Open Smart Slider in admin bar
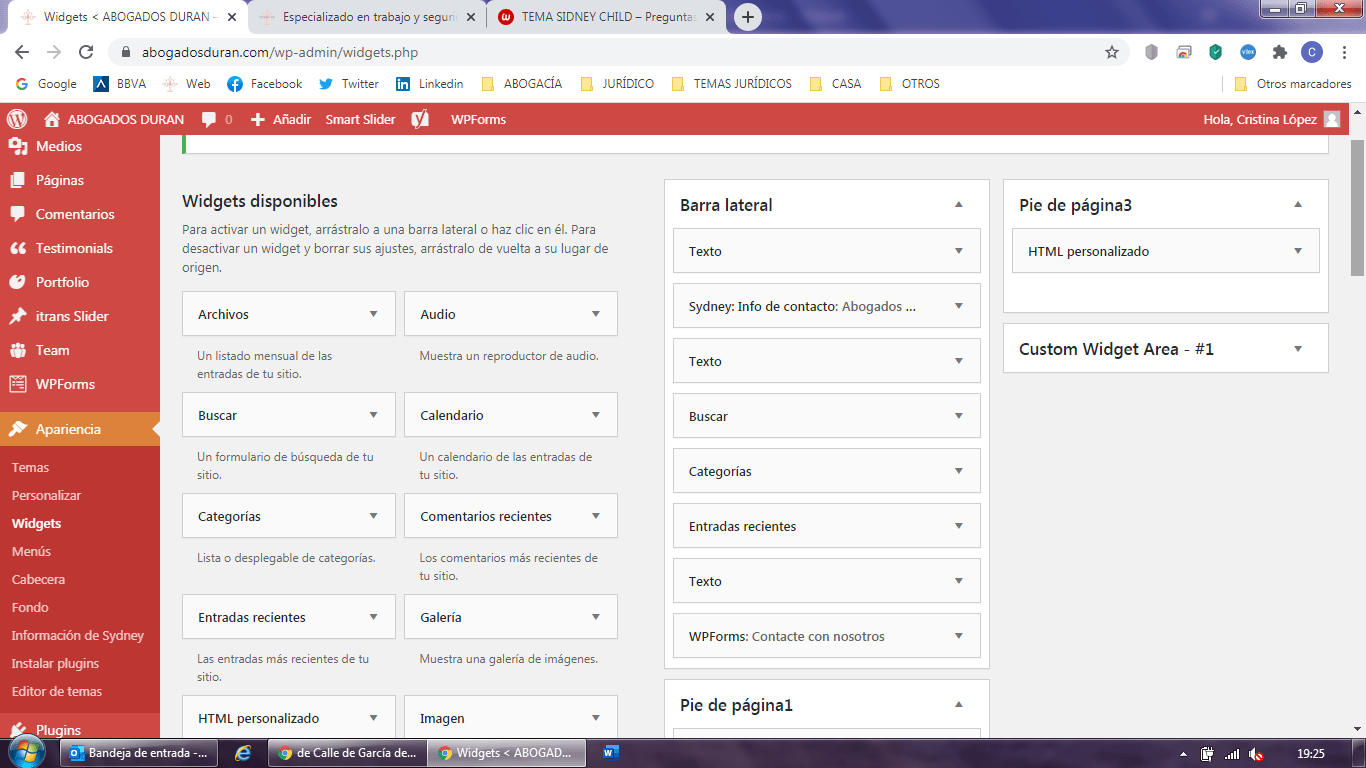This screenshot has width=1366, height=768. (360, 119)
